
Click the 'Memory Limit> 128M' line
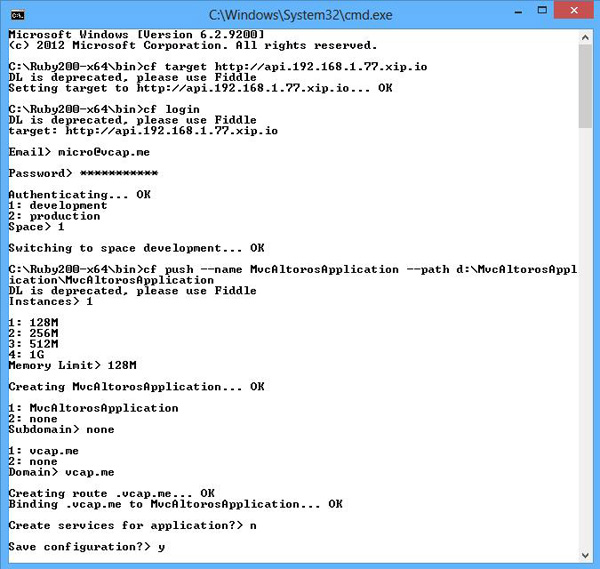(x=72, y=365)
